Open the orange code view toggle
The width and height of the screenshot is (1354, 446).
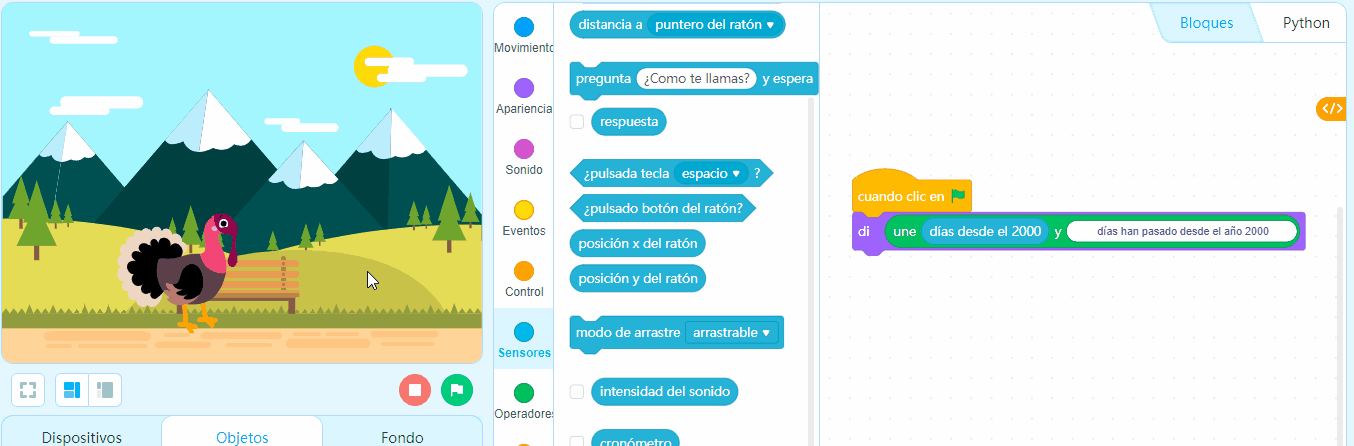click(1331, 109)
